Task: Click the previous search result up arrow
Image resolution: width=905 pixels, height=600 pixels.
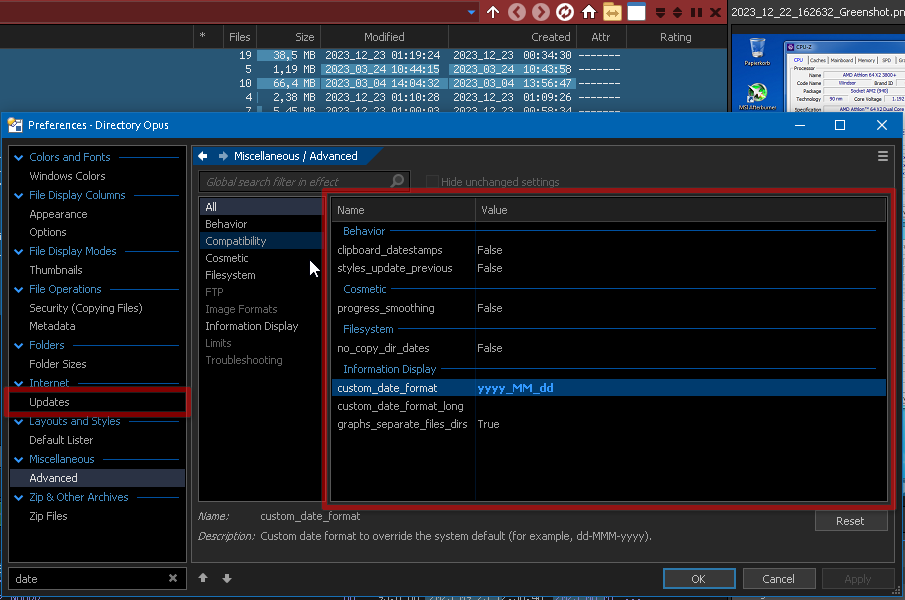Action: (203, 578)
